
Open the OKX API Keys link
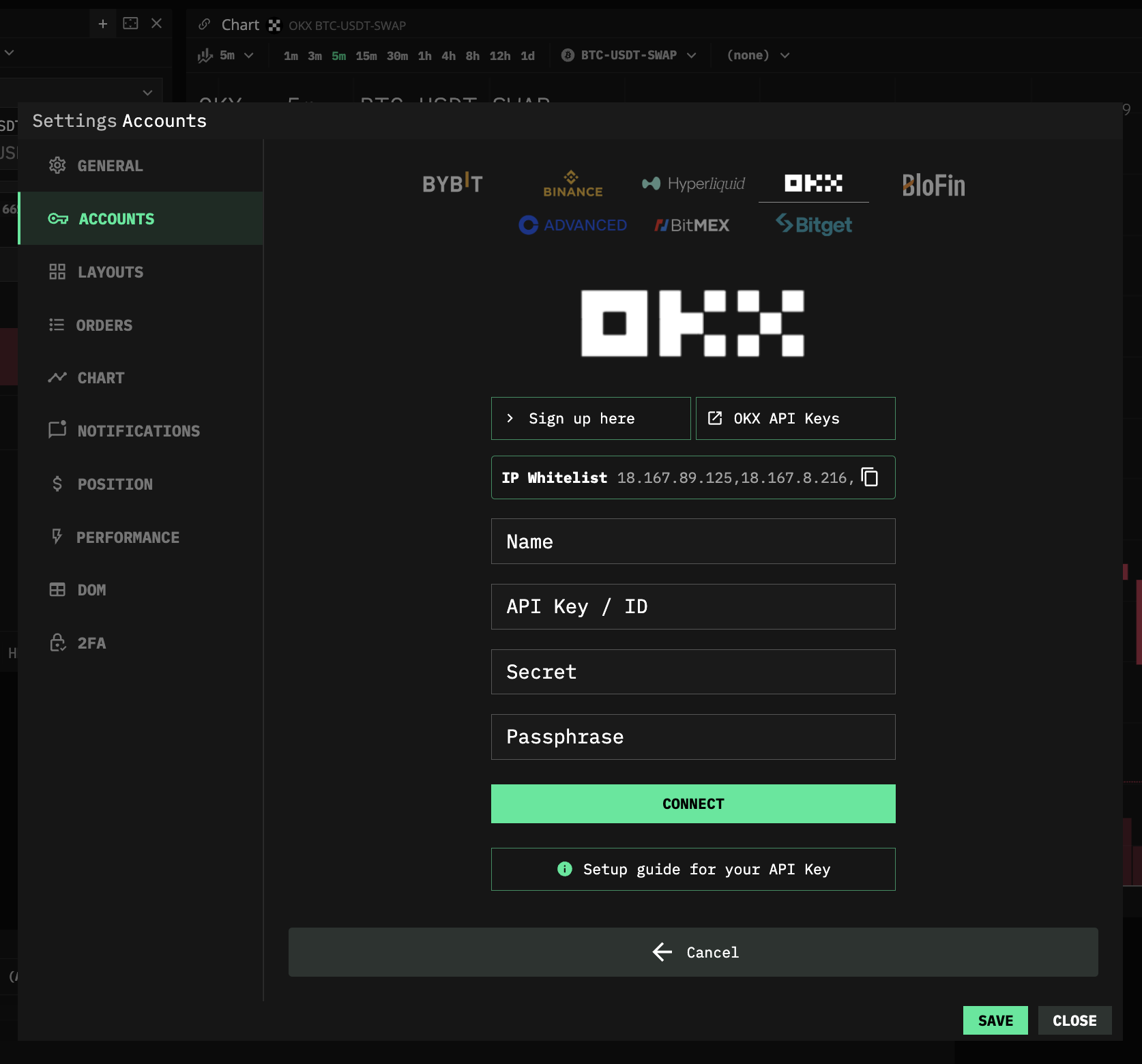[795, 419]
